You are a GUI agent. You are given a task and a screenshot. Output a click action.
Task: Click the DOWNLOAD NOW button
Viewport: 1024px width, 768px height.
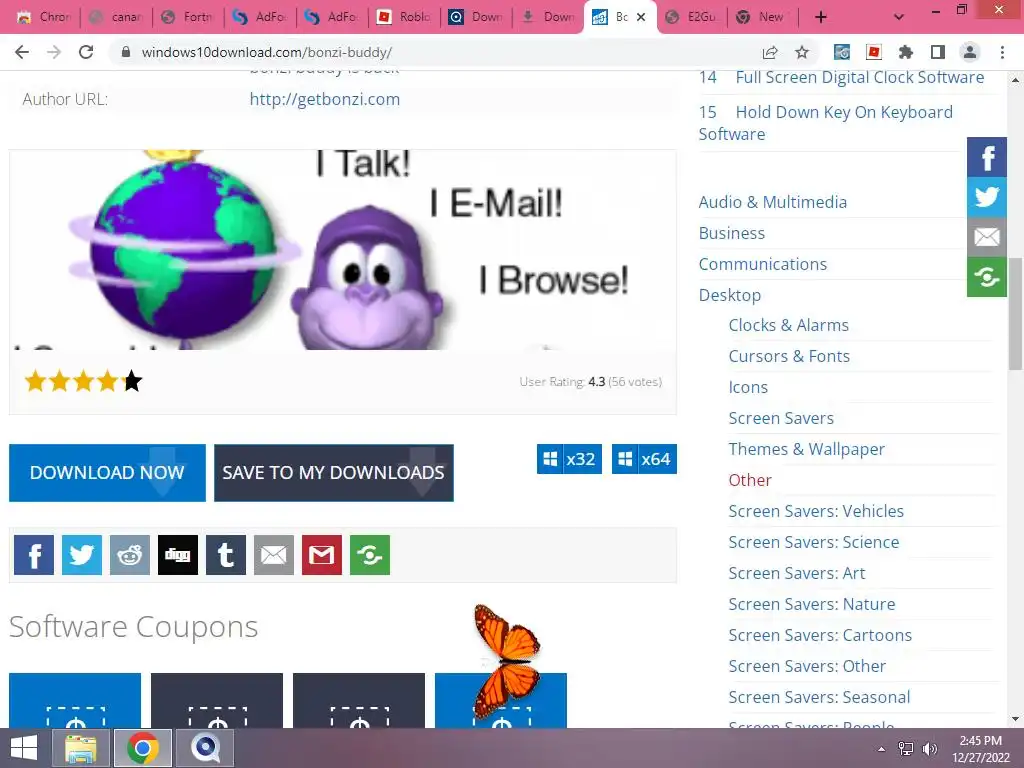click(107, 473)
